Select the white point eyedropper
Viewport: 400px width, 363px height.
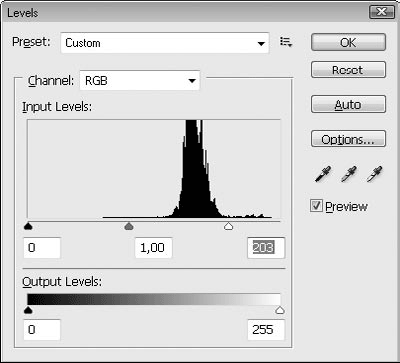coord(374,174)
